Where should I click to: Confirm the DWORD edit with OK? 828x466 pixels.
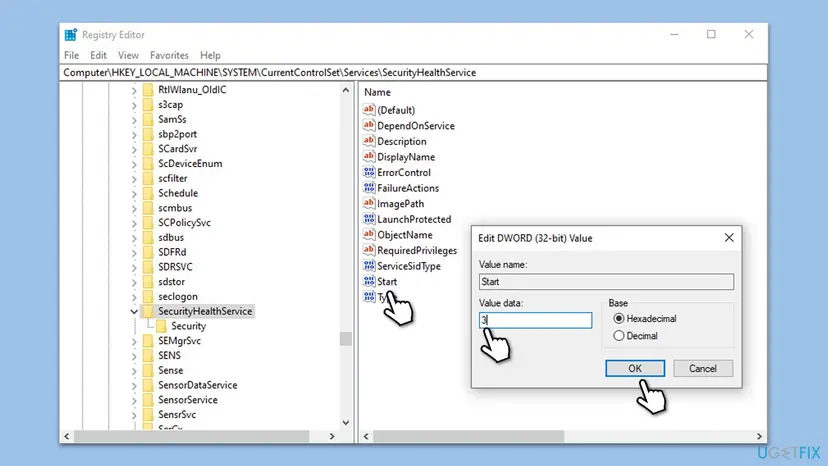[x=635, y=368]
